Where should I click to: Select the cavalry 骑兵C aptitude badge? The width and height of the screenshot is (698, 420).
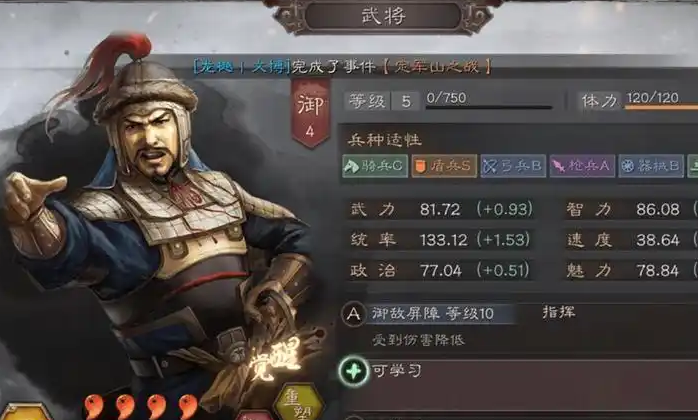(x=375, y=166)
